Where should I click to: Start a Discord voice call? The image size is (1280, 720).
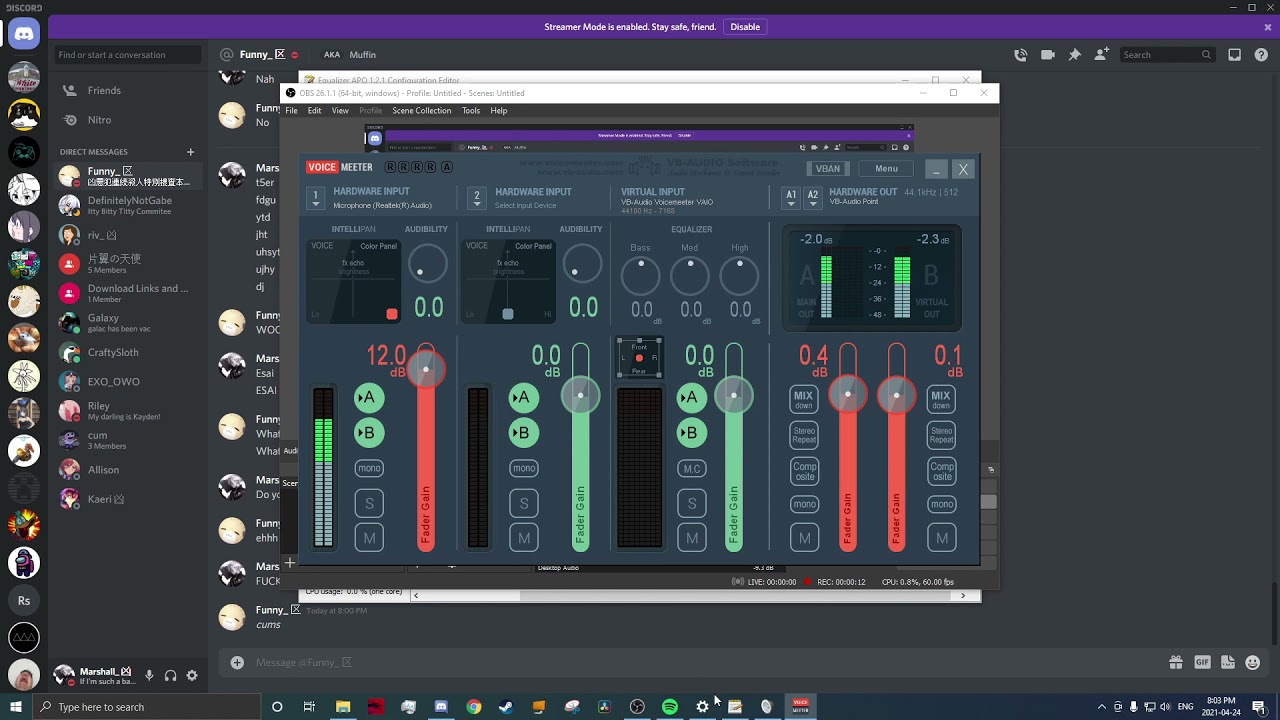1020,55
